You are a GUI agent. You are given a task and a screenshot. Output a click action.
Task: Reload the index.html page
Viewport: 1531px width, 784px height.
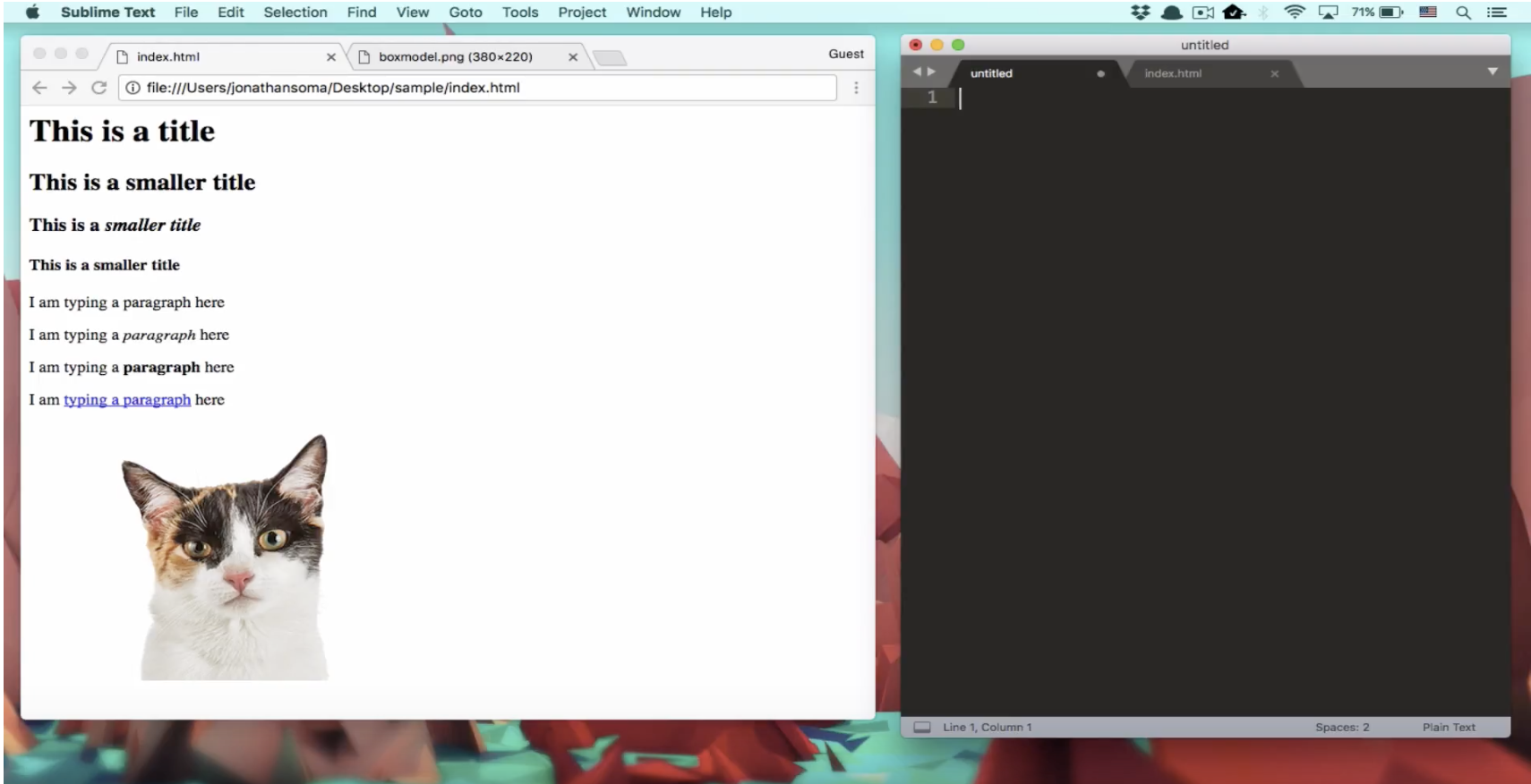[99, 88]
